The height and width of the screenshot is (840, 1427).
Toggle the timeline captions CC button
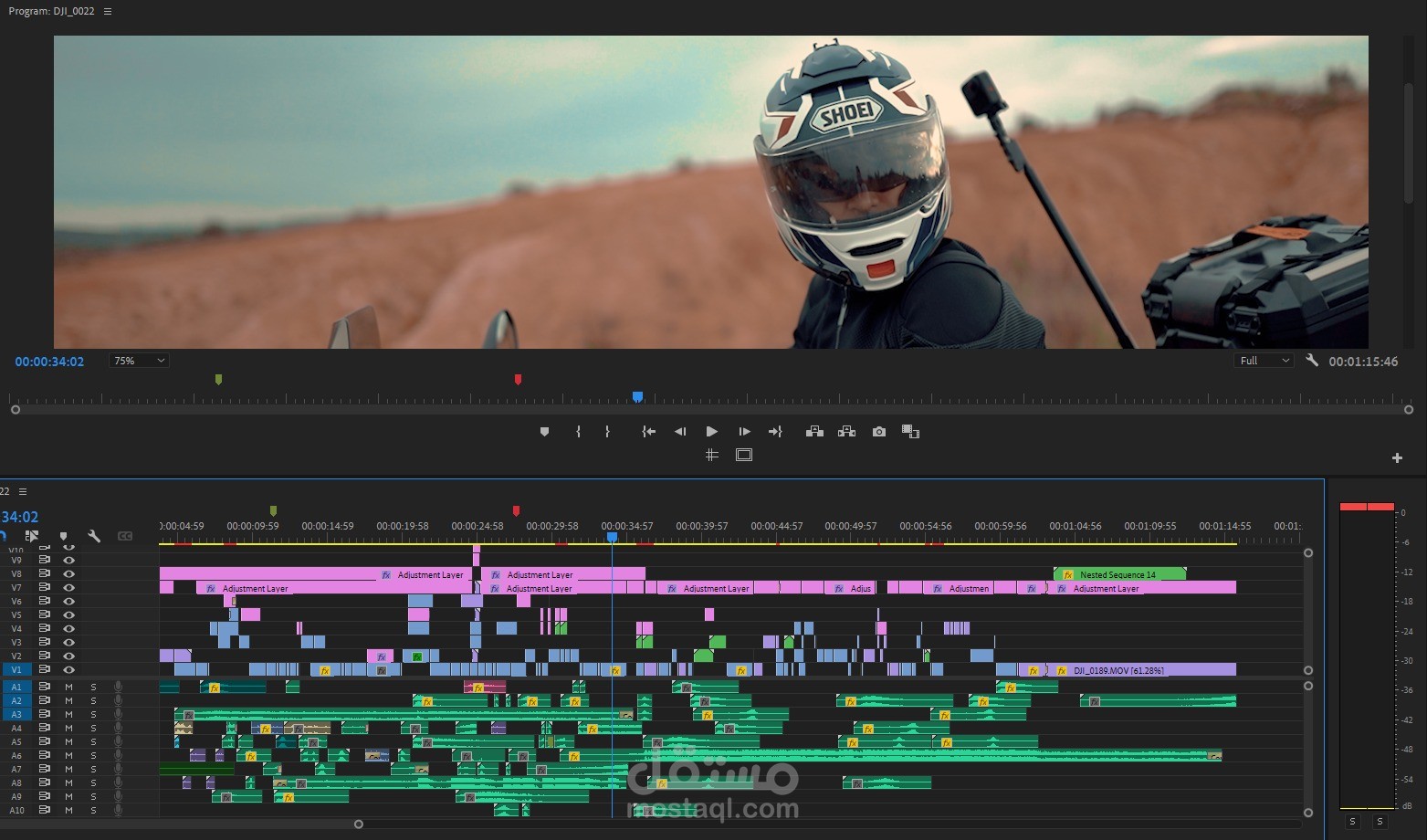(x=125, y=536)
